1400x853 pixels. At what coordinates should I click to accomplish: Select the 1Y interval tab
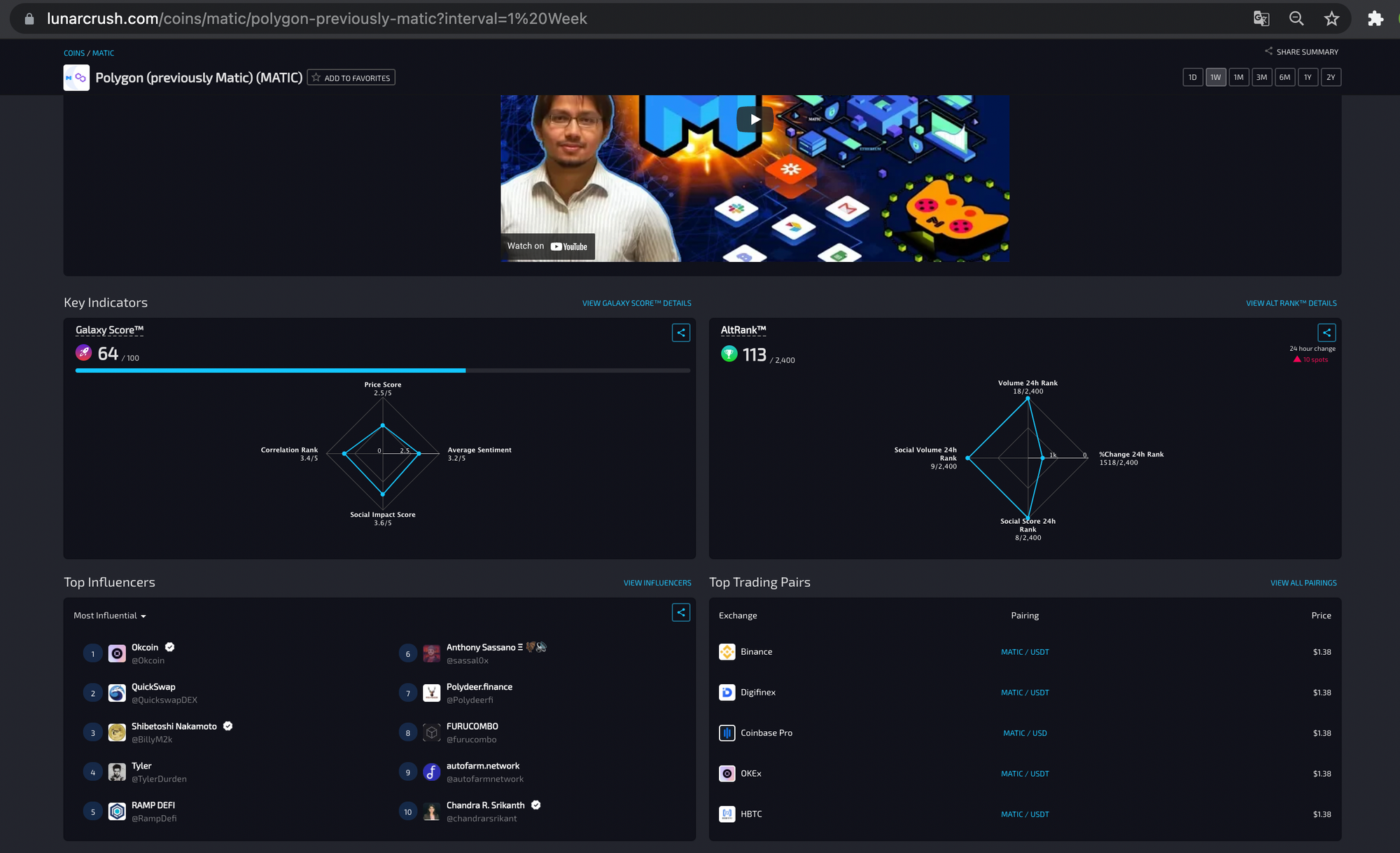[x=1308, y=77]
